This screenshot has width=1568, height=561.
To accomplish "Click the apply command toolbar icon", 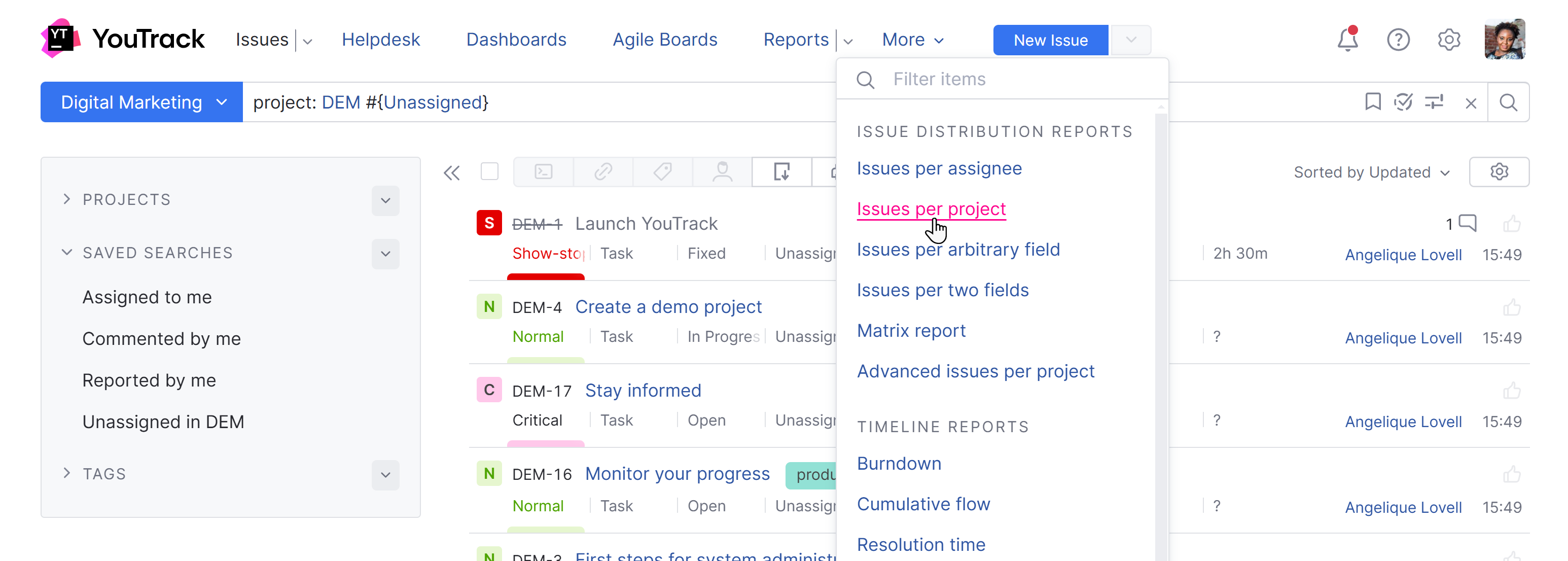I will click(543, 172).
